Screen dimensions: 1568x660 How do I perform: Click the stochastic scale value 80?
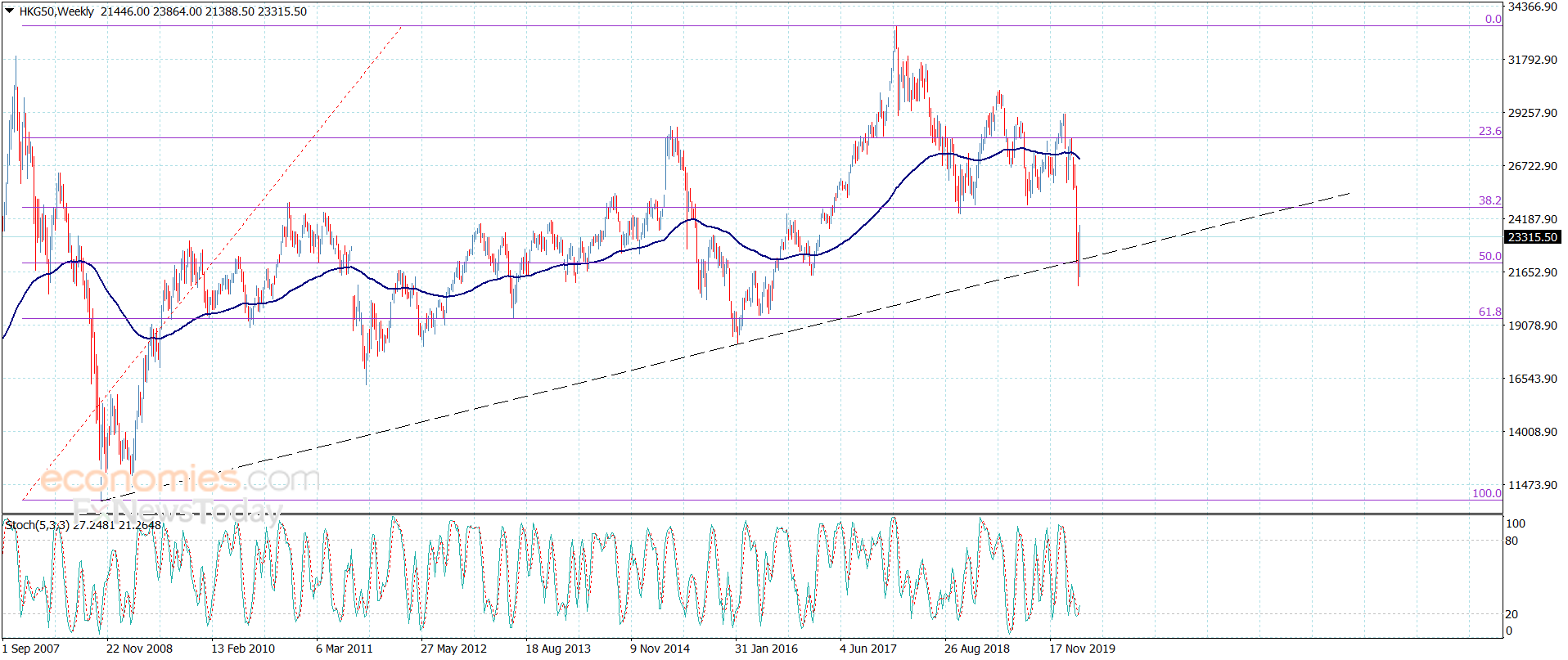pos(1512,541)
